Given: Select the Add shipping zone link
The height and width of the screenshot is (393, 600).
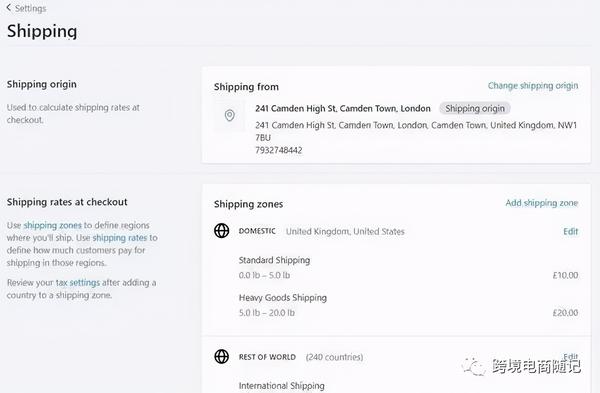Looking at the screenshot, I should 541,203.
